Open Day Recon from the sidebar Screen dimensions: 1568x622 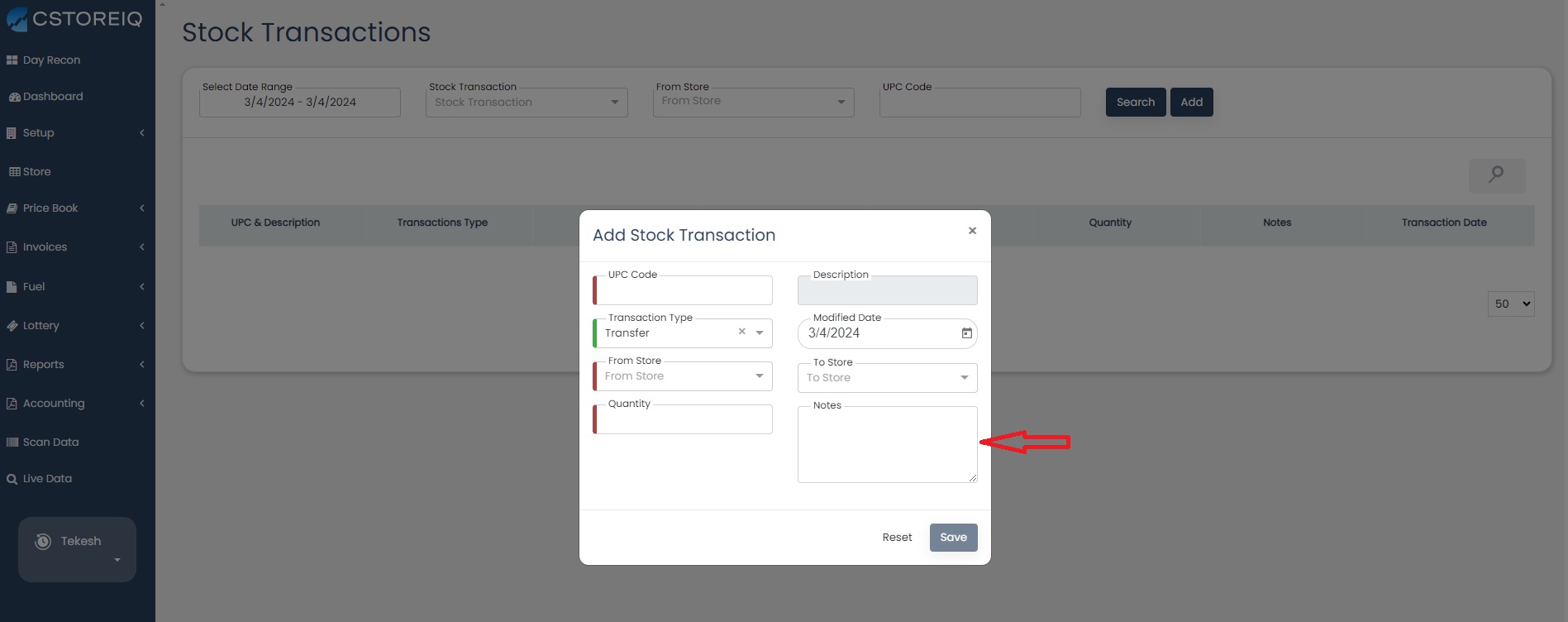coord(51,60)
